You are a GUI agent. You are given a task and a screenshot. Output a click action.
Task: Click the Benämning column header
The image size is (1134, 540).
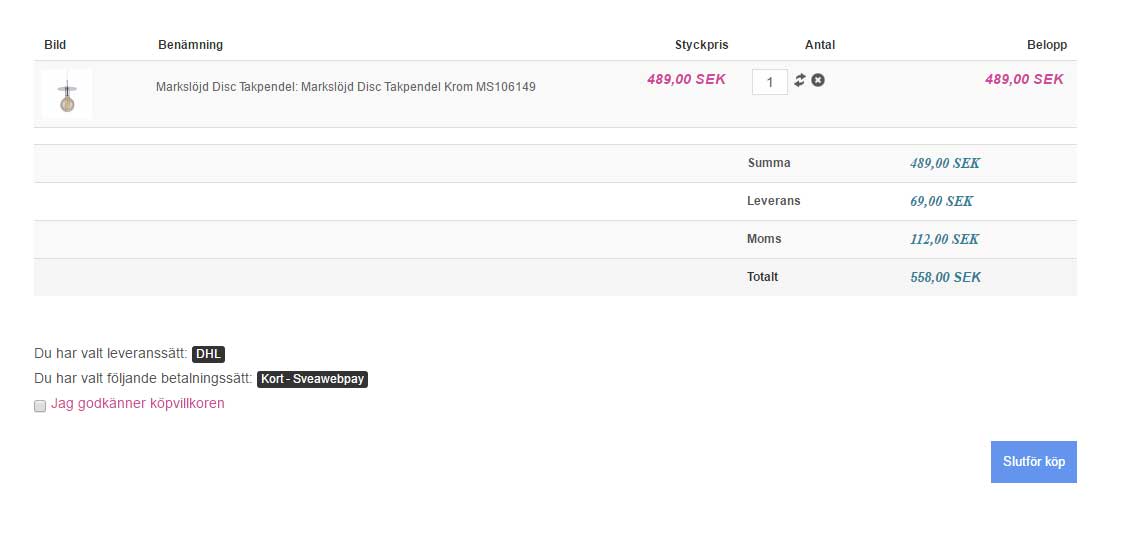coord(190,45)
